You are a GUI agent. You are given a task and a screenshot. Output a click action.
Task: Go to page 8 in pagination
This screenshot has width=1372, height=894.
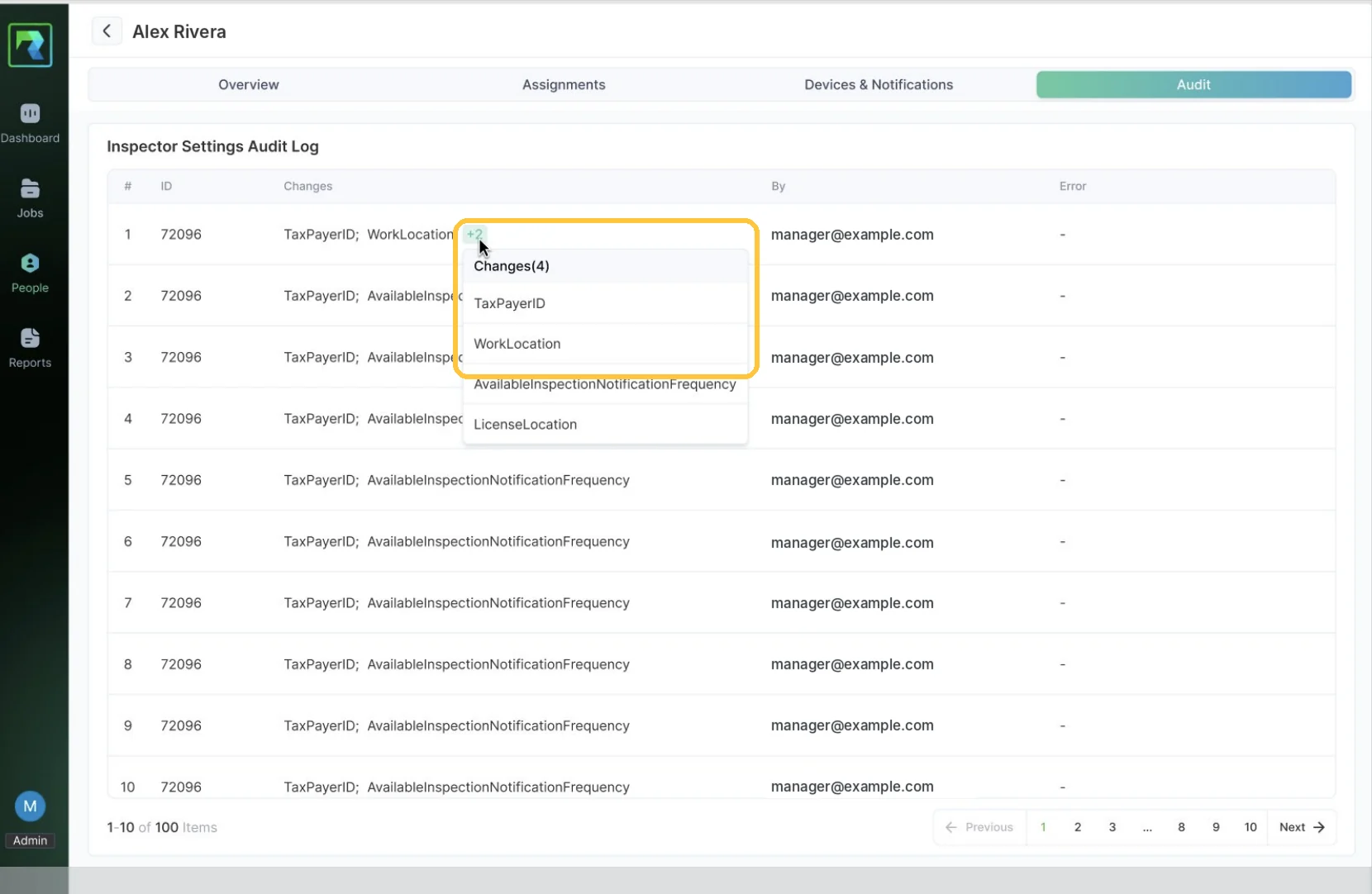1181,827
